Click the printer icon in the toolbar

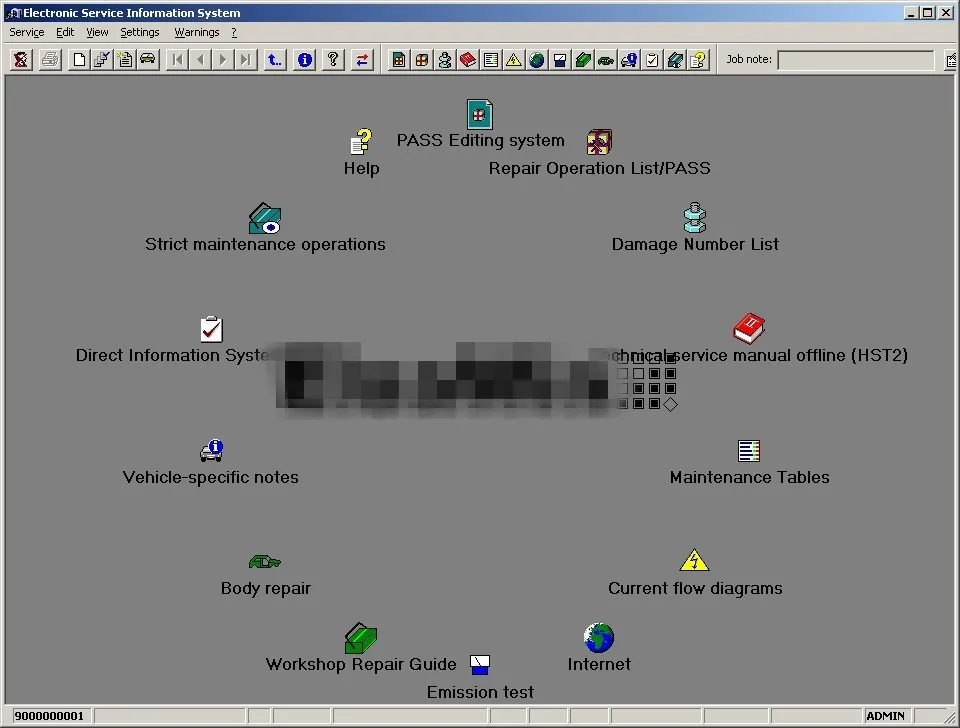[50, 59]
